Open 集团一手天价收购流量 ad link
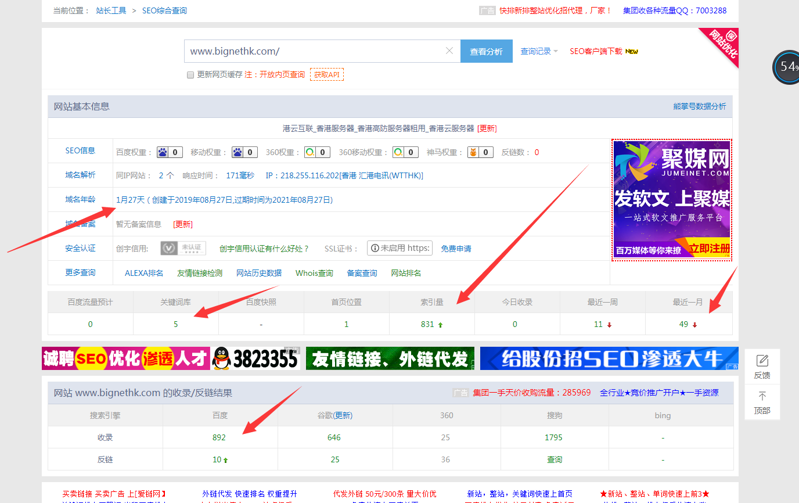Viewport: 799px width, 503px height. 531,393
